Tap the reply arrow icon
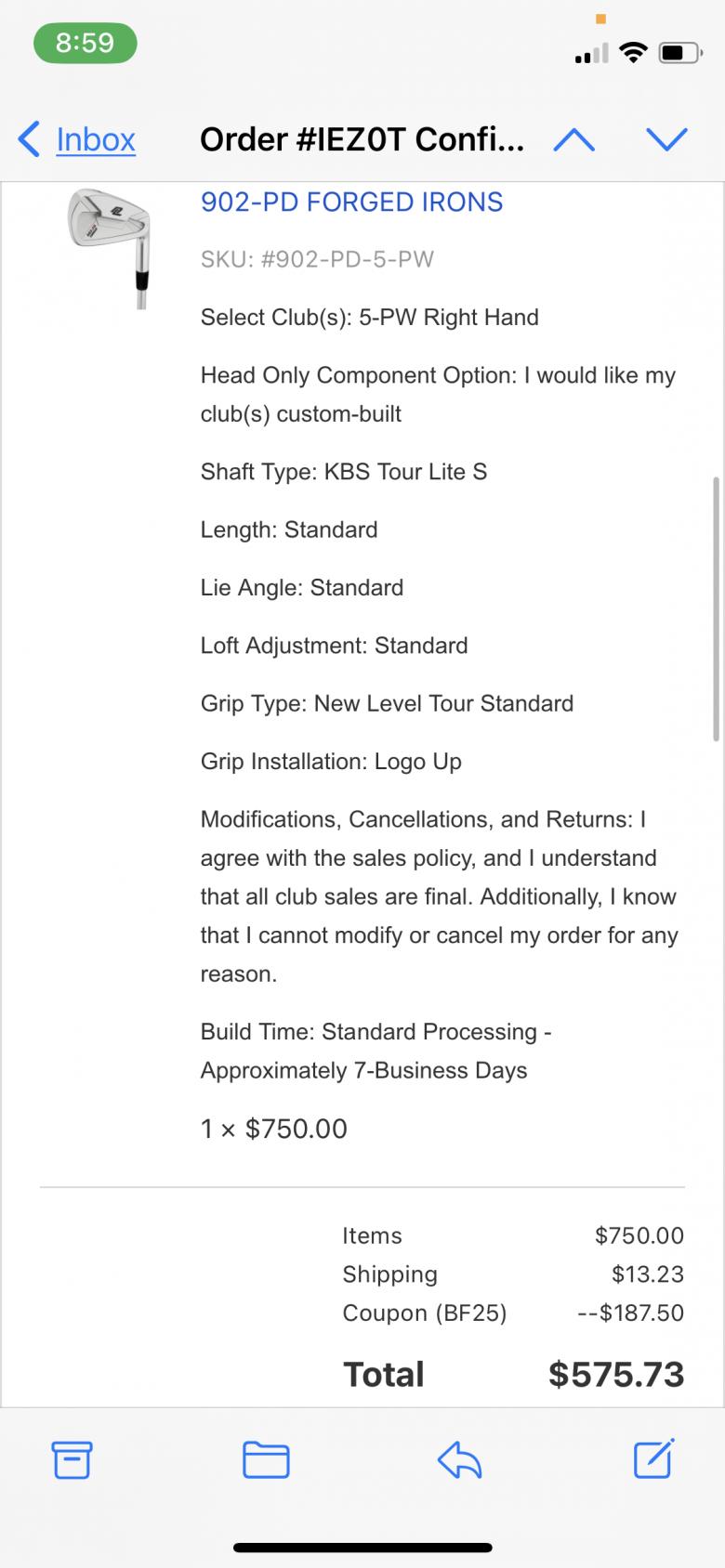The height and width of the screenshot is (1568, 725). tap(459, 1459)
